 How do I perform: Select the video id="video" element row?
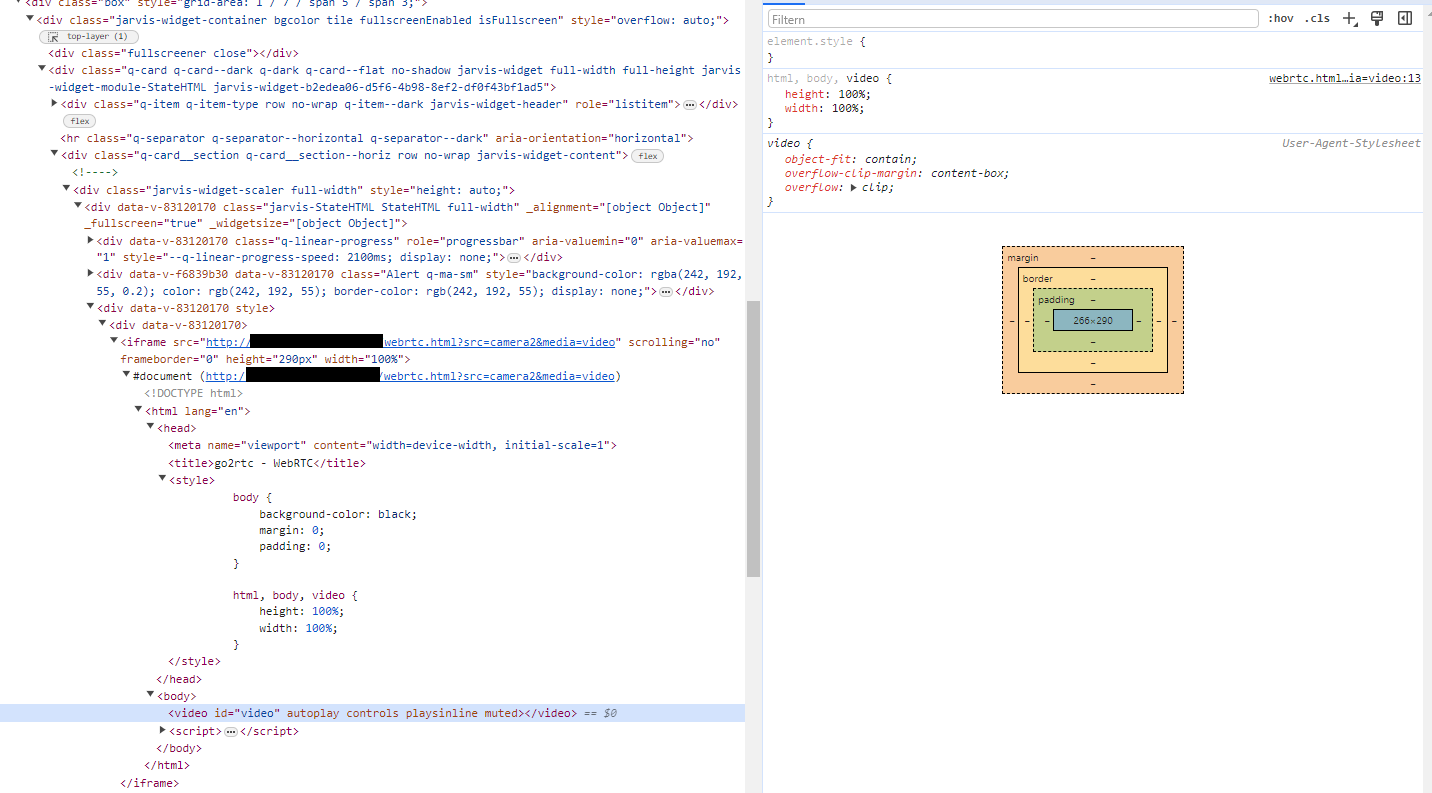point(372,713)
